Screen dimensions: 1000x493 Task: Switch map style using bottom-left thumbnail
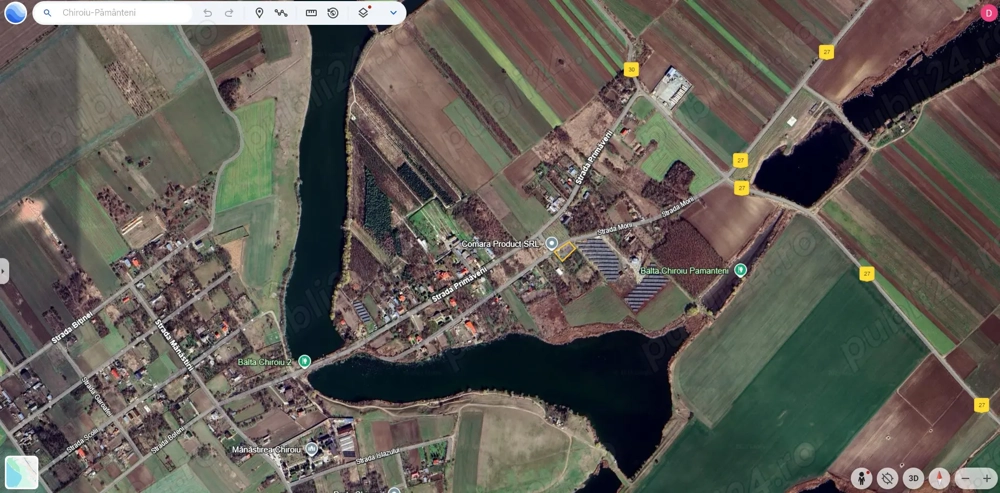(x=21, y=472)
